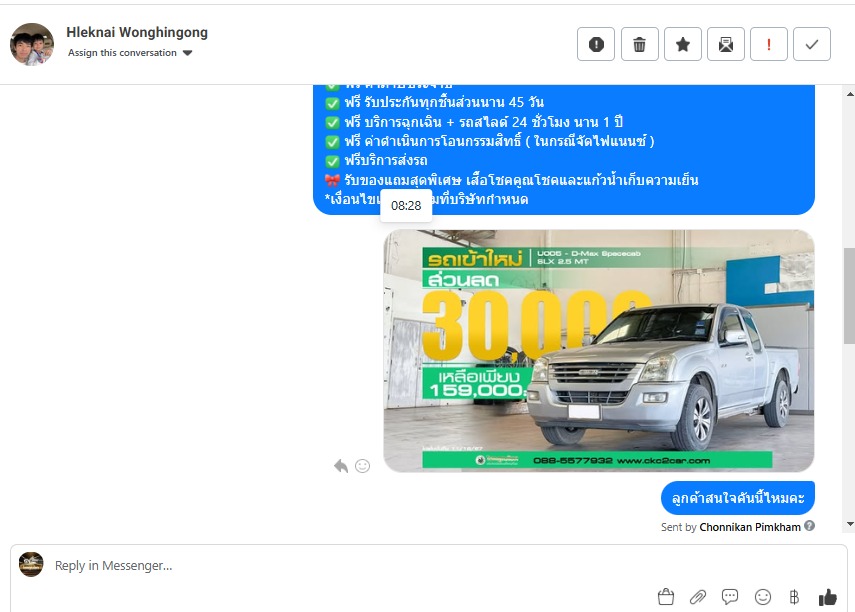The image size is (855, 612).
Task: Open emoji picker in reply bar
Action: (x=763, y=597)
